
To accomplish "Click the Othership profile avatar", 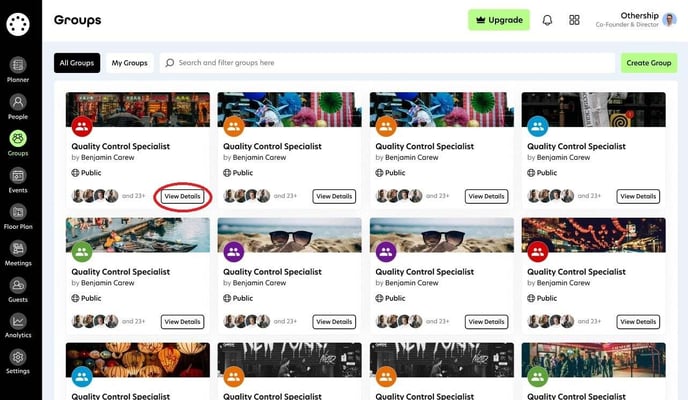I will pos(669,20).
